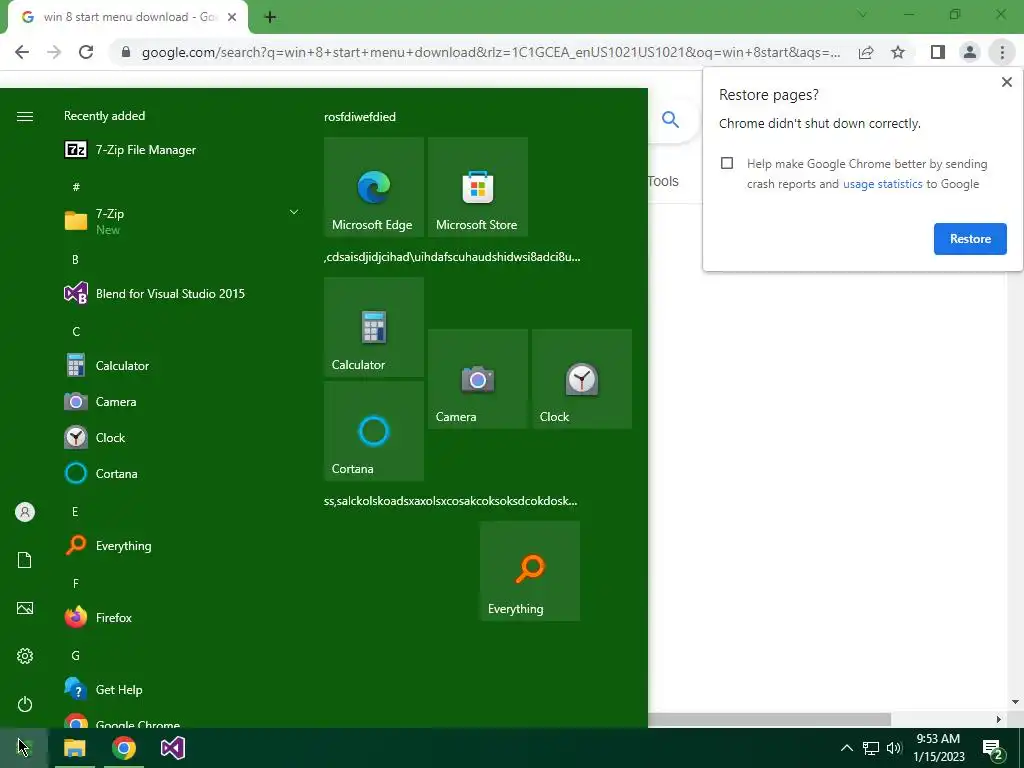The image size is (1024, 768).
Task: Open Settings gear in Start sidebar
Action: (25, 656)
